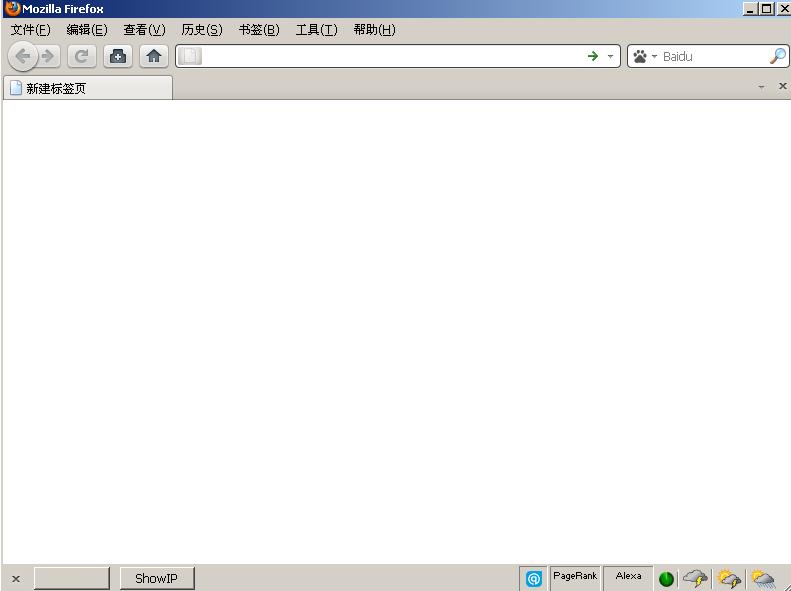This screenshot has width=791, height=591.
Task: Reload the page with the refresh icon
Action: coord(82,56)
